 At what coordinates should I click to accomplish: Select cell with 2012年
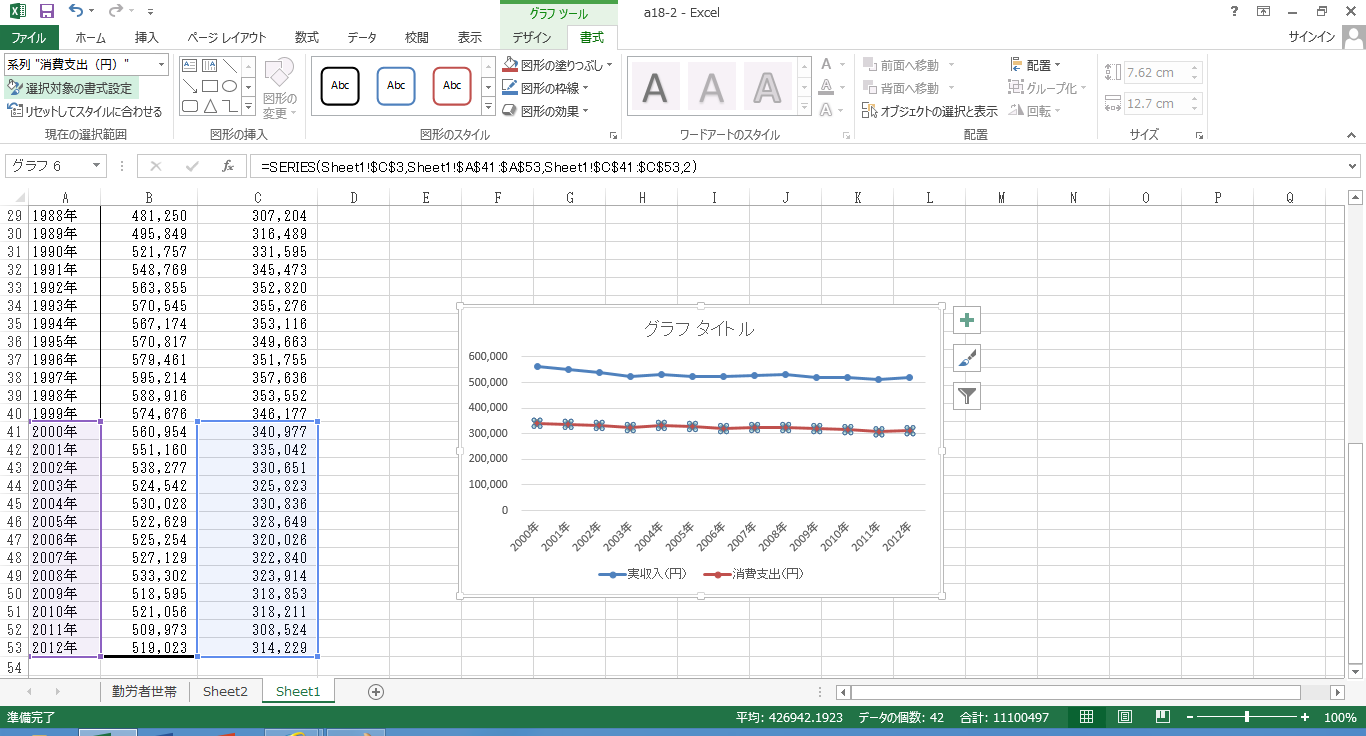tap(64, 647)
